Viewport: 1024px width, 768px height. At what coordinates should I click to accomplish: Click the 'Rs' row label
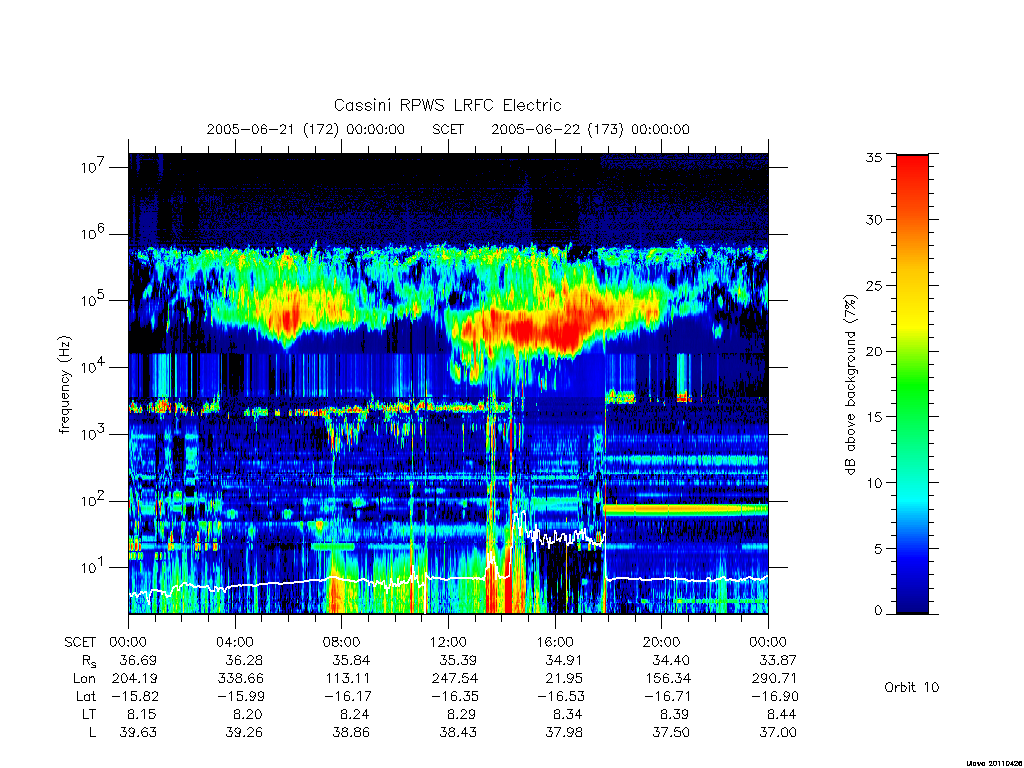click(x=89, y=661)
